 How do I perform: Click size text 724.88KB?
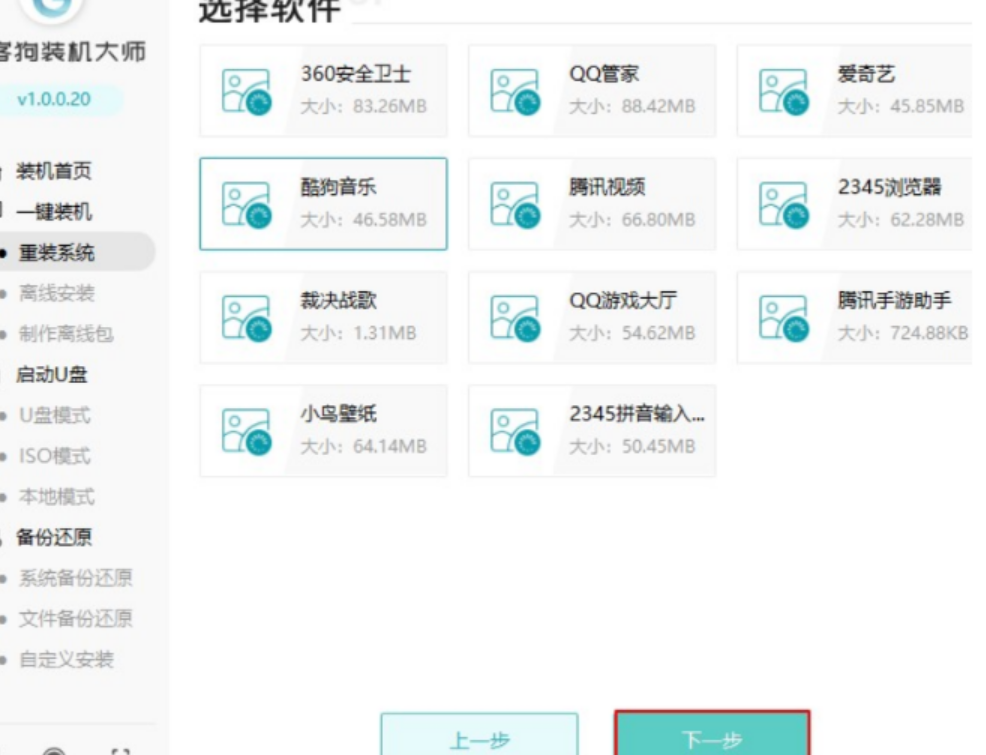tap(929, 333)
